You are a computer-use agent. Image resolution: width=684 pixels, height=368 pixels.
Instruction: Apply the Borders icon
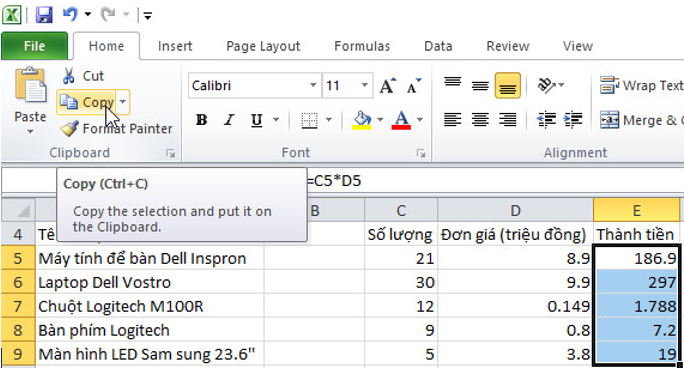tap(309, 120)
